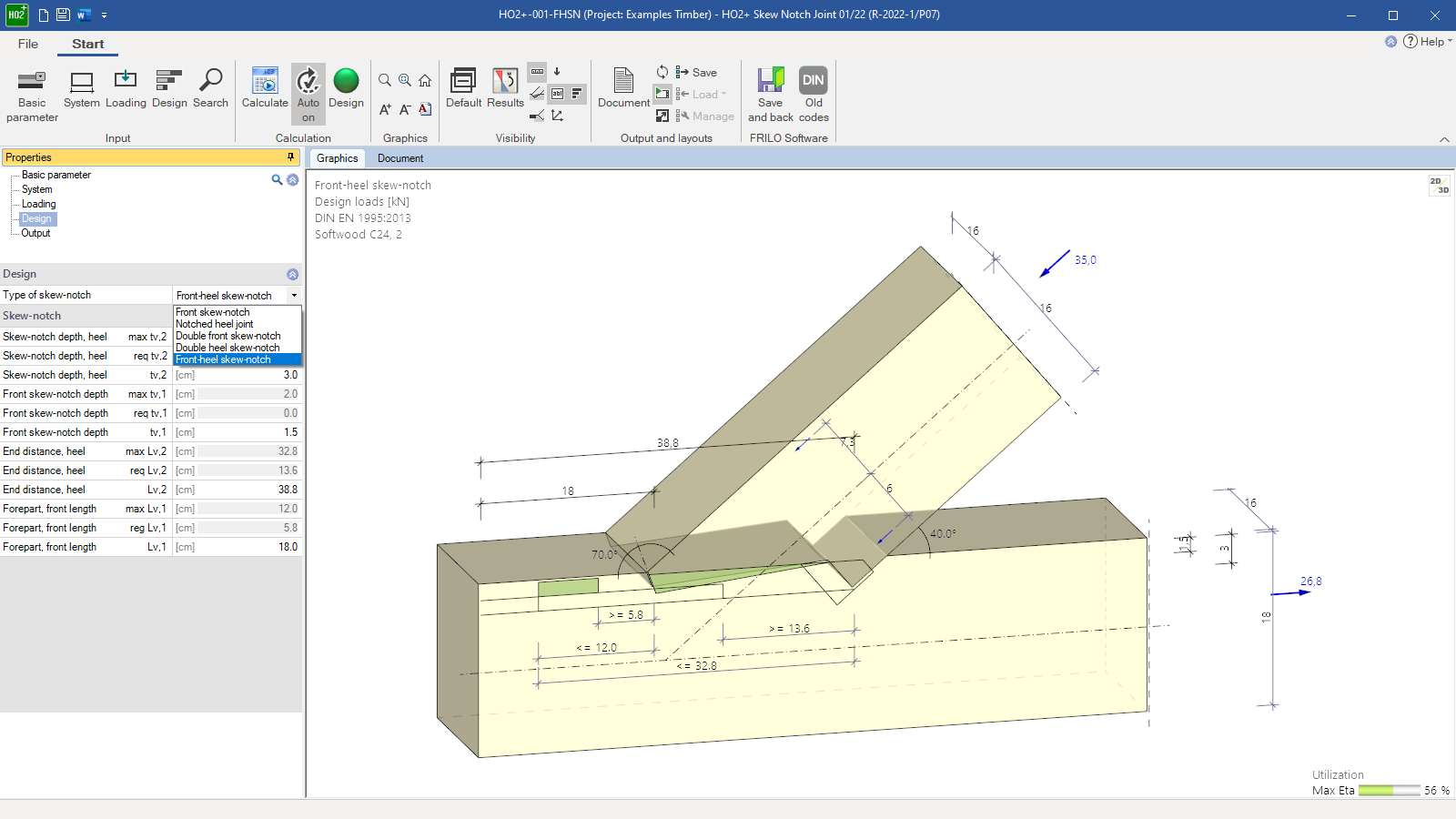
Task: Increase graphics font size A+
Action: click(385, 110)
